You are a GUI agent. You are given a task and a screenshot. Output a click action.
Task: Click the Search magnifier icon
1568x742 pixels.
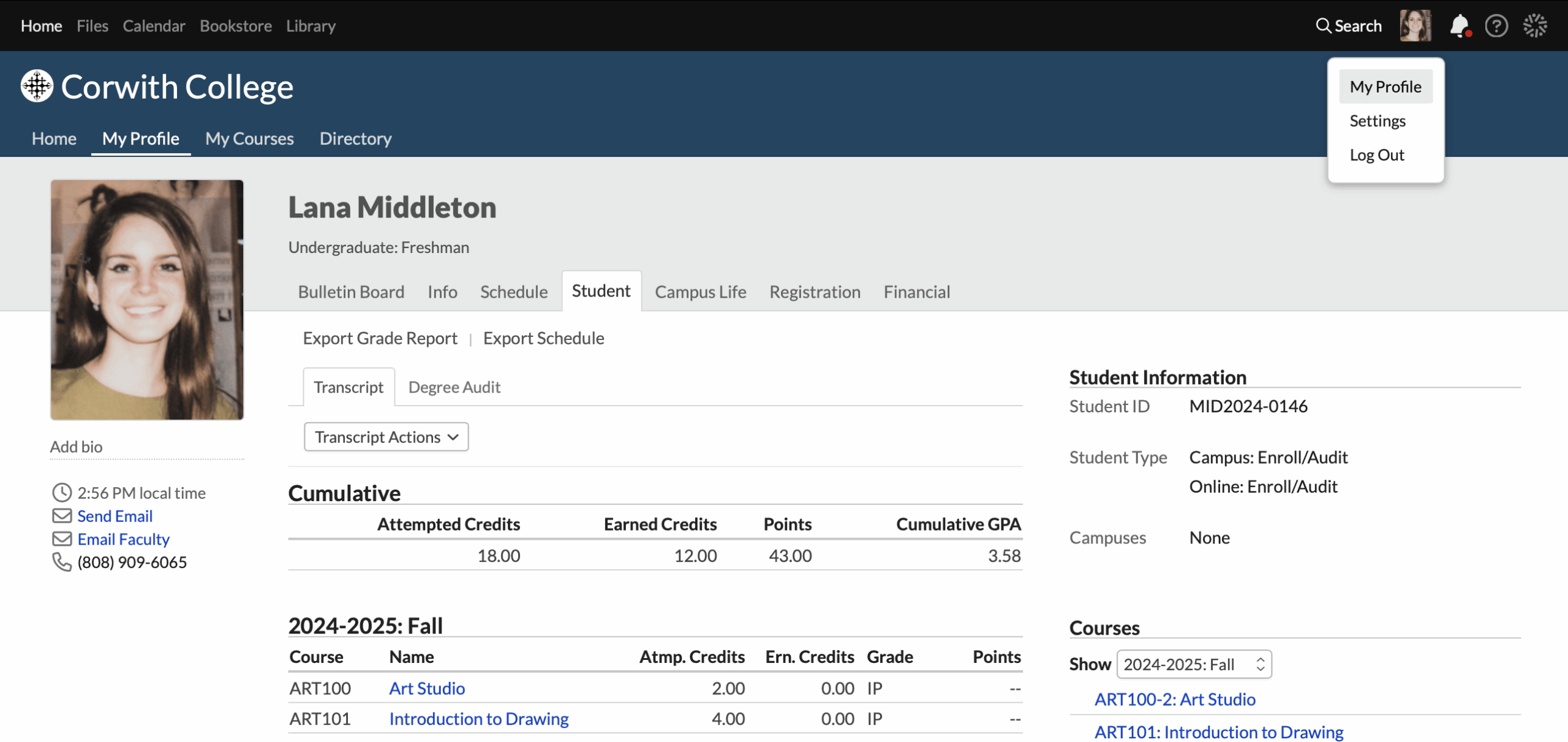(1323, 26)
